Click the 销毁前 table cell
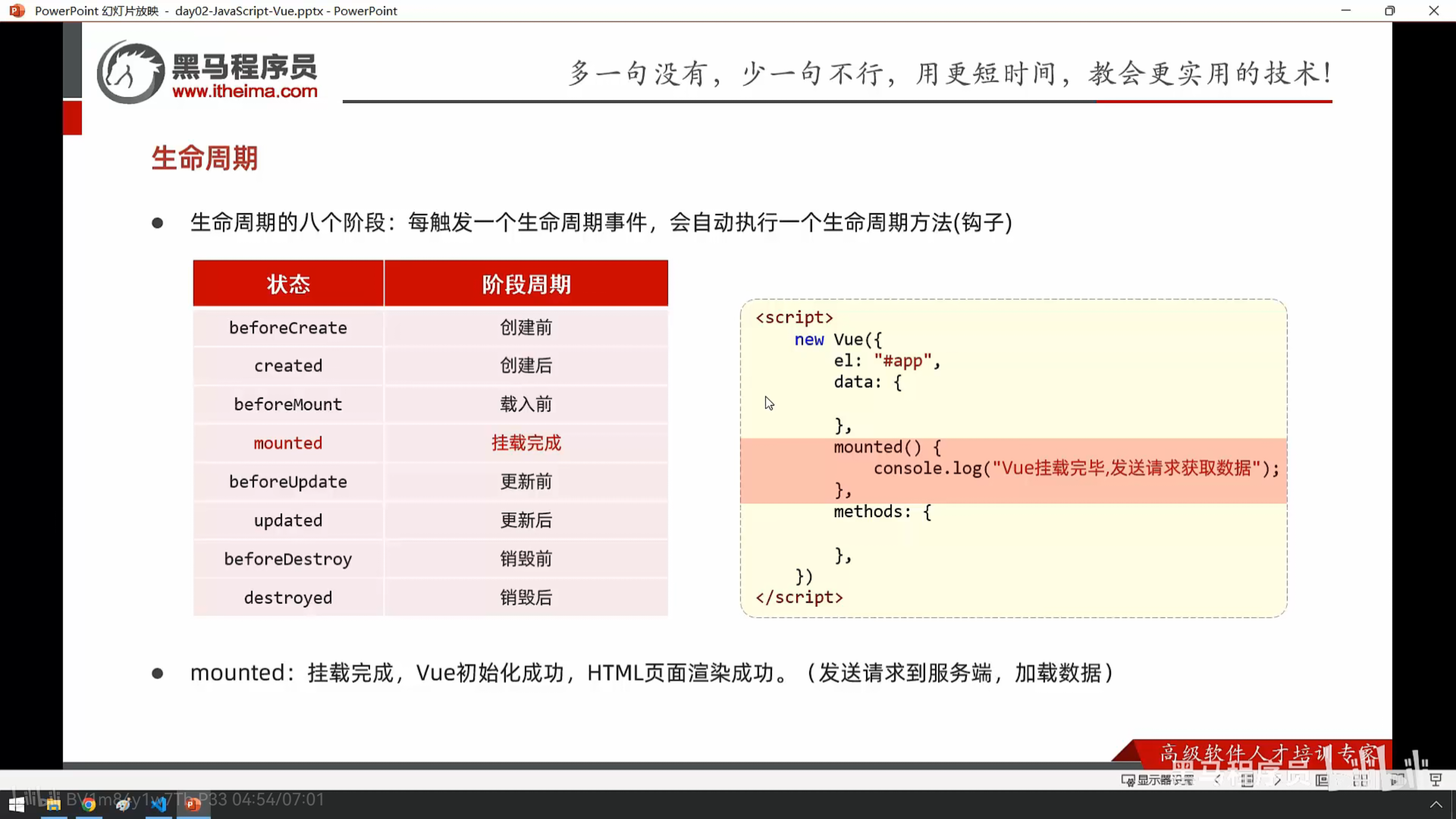 526,559
